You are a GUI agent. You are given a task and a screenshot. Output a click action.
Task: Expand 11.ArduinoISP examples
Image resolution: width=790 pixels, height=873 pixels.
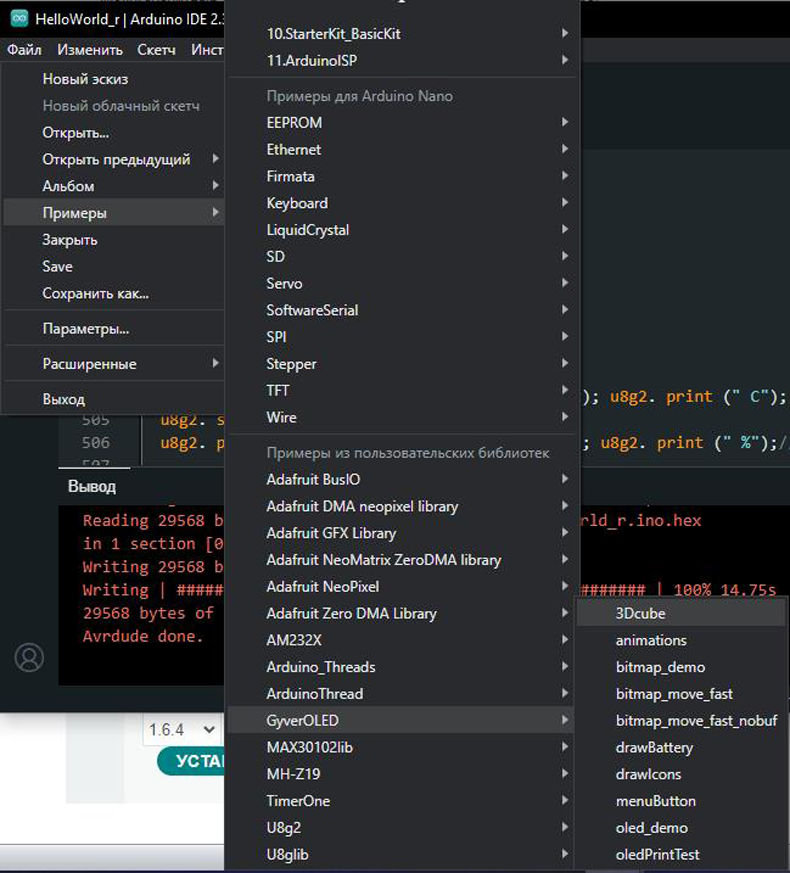402,60
